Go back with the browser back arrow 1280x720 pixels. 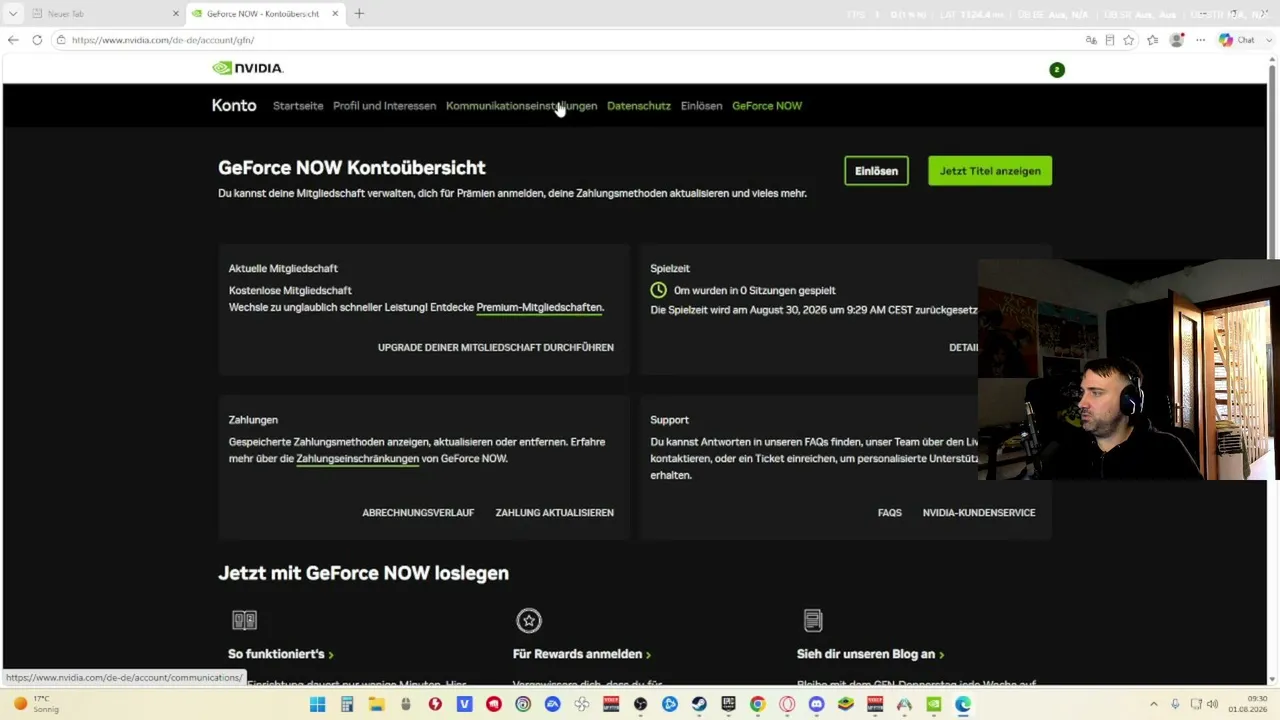coord(13,40)
